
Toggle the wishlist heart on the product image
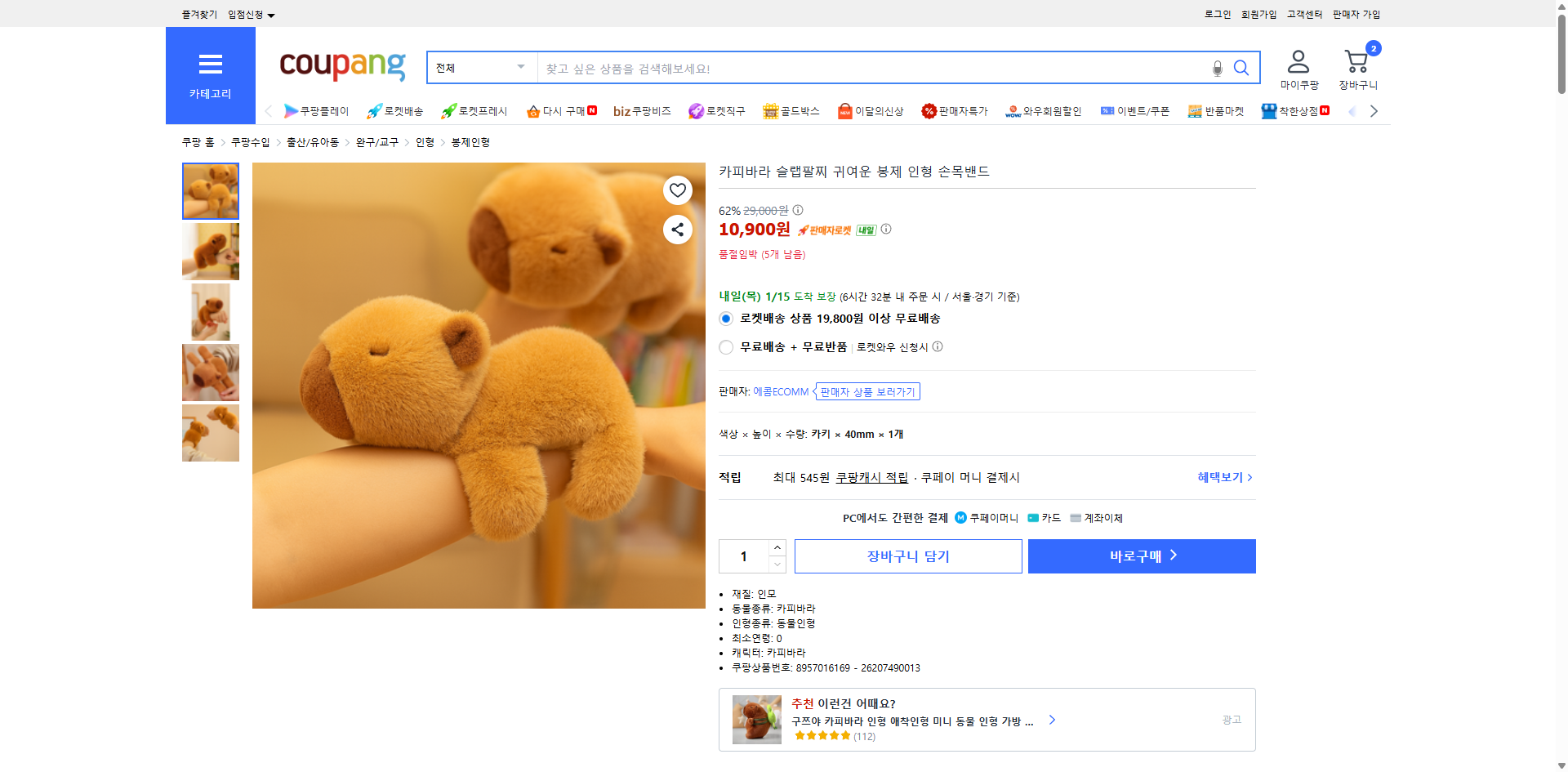click(676, 190)
